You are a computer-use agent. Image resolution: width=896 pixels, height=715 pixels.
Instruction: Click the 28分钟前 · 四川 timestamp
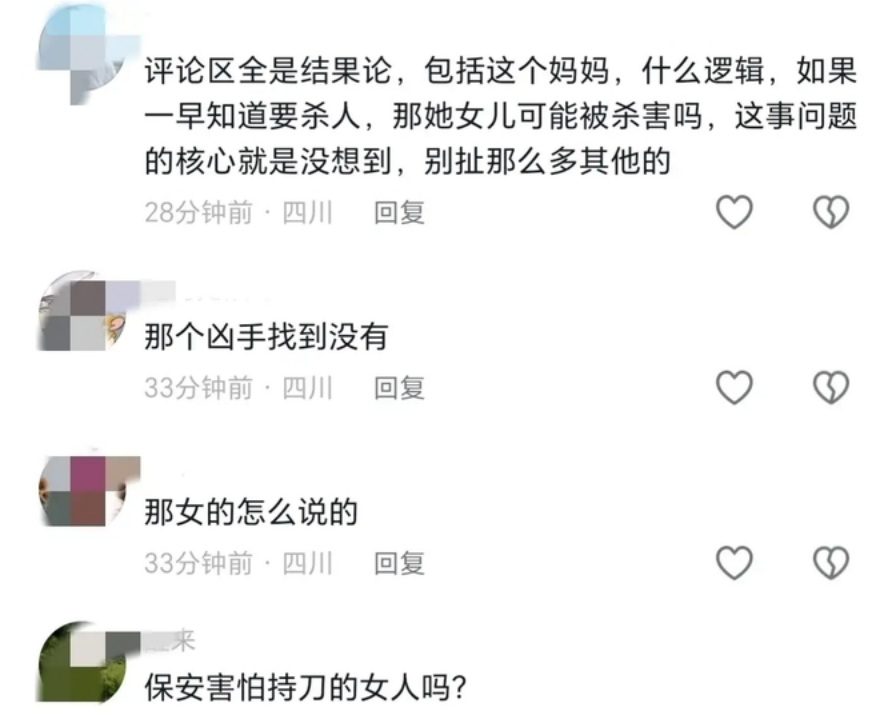(238, 213)
